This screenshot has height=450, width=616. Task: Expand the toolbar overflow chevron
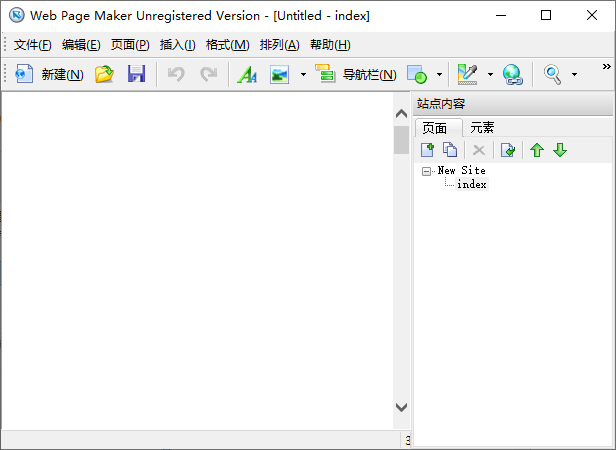pos(607,66)
